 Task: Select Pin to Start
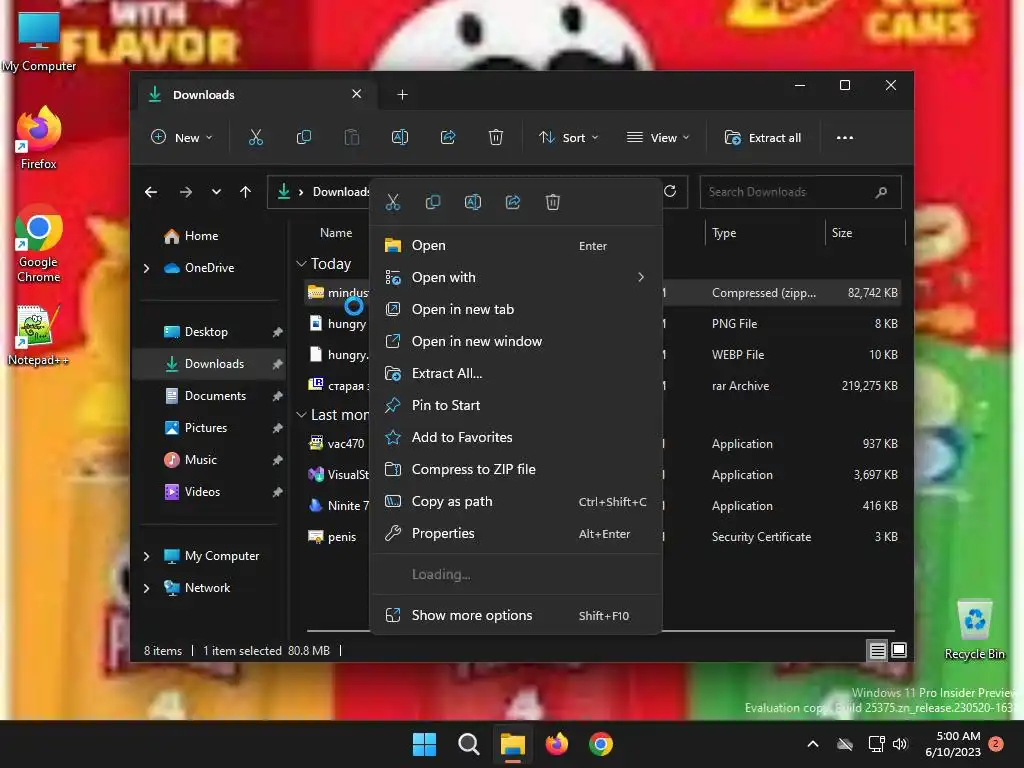pyautogui.click(x=516, y=406)
